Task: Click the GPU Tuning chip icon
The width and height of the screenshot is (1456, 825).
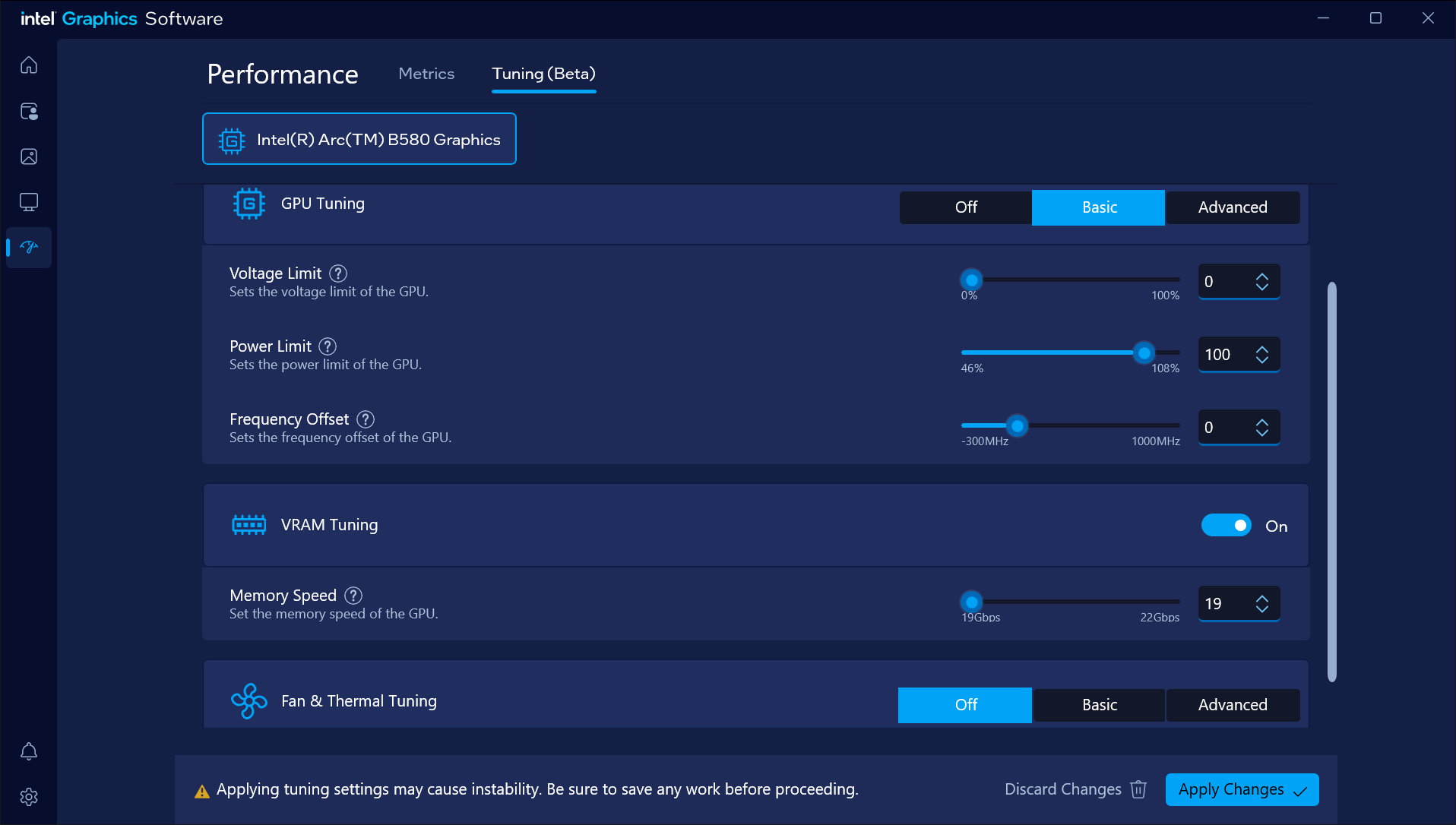Action: [248, 204]
